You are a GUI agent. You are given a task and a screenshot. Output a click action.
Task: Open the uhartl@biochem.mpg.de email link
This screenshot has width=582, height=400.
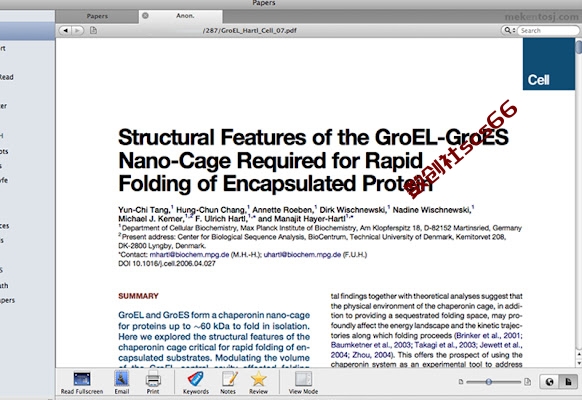pos(302,255)
